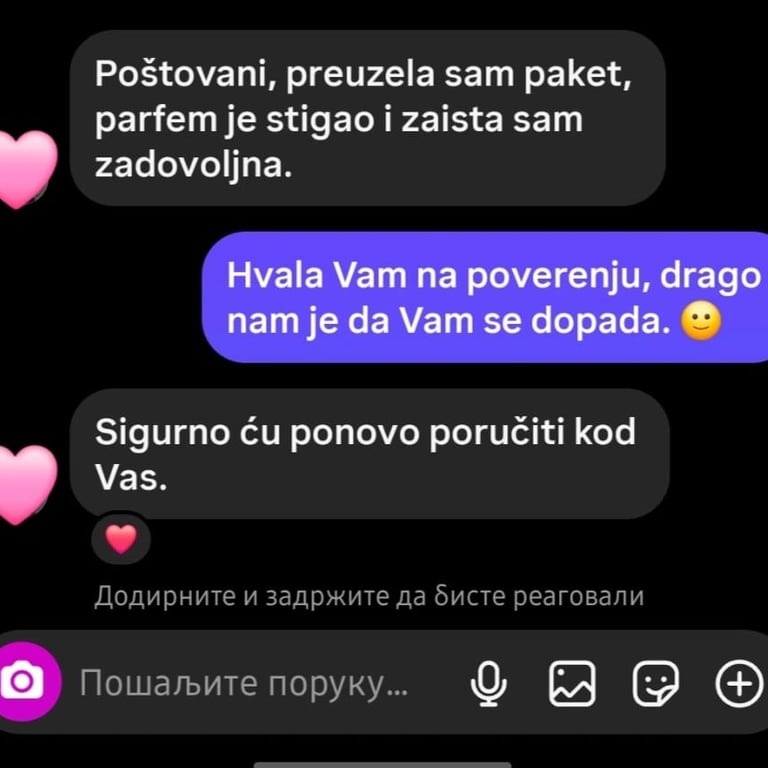Tap the word 'zadovoljna.' in the first message
Screen dimensions: 768x768
193,166
